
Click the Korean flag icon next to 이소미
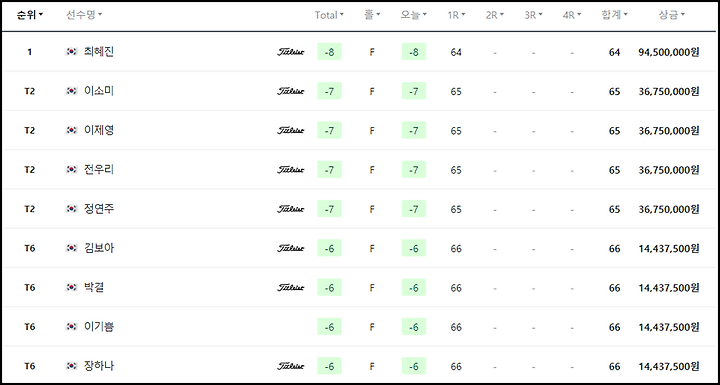[71, 91]
